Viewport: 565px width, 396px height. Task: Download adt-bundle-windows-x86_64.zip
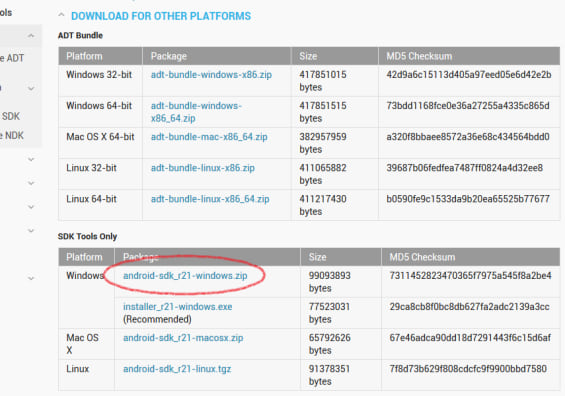click(196, 112)
